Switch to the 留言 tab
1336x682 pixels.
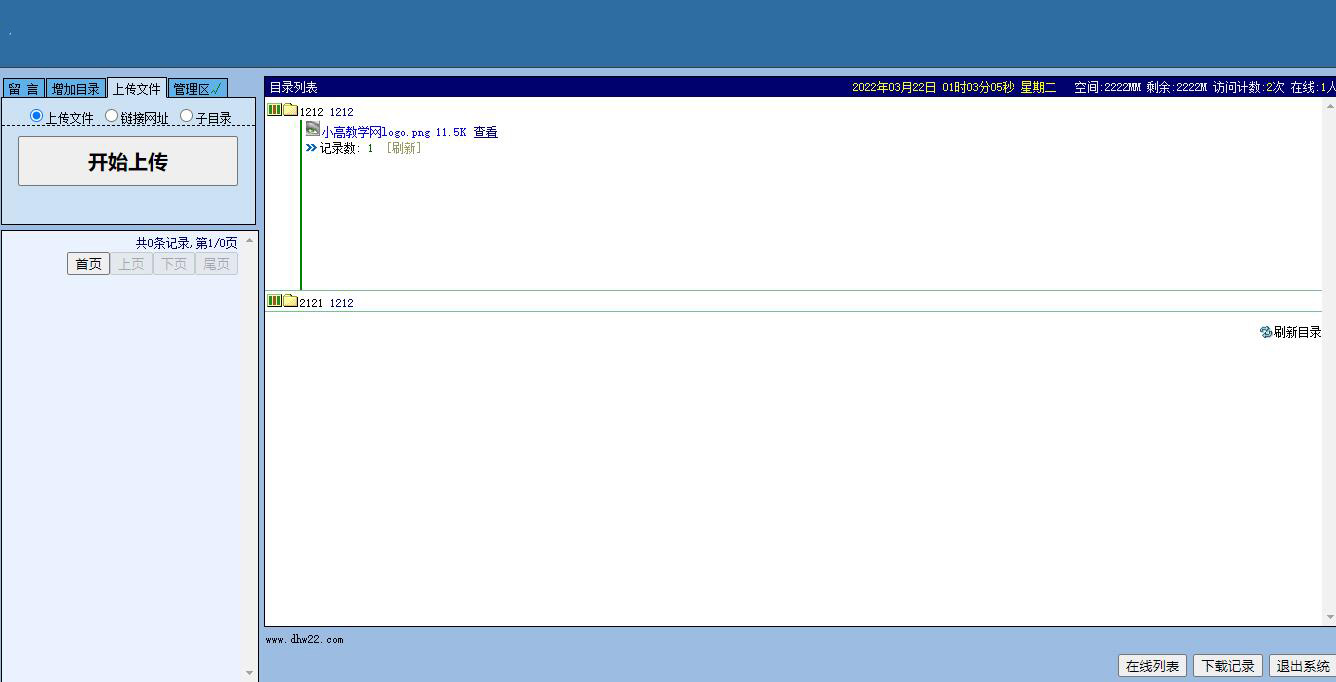tap(23, 89)
